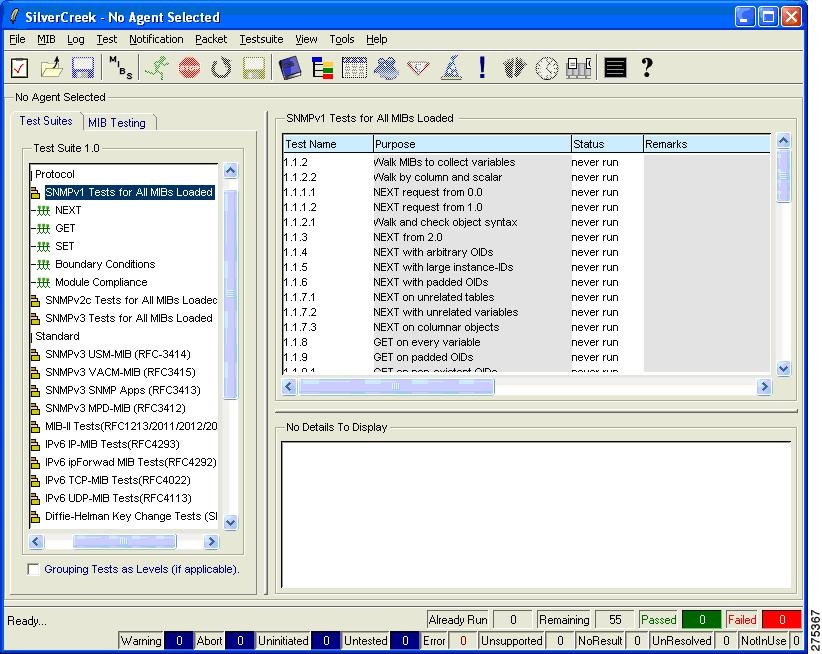Click test suite tree scroll right arrow
This screenshot has height=654, width=822.
(x=211, y=541)
